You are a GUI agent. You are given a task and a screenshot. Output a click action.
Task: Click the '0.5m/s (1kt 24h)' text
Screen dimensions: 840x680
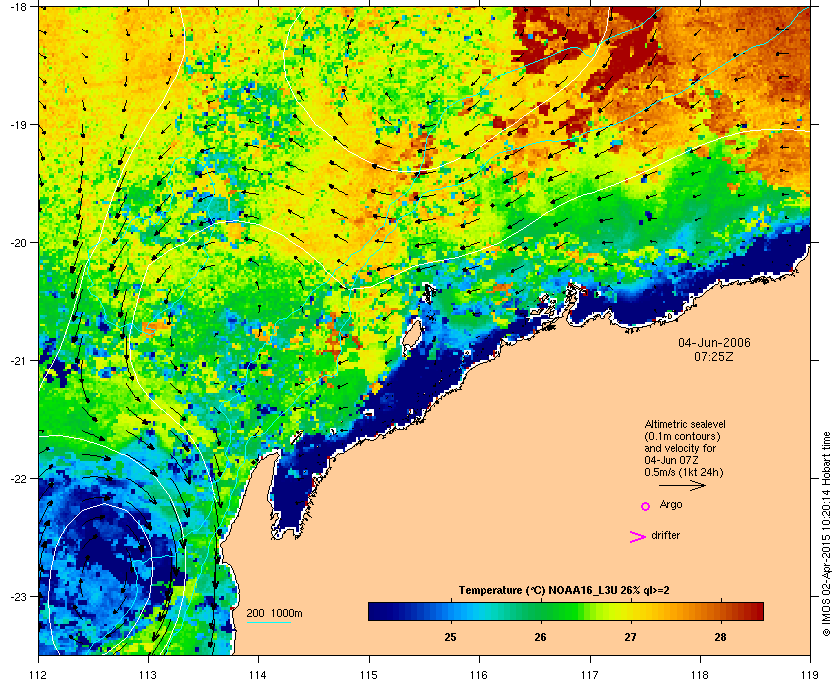coord(684,473)
